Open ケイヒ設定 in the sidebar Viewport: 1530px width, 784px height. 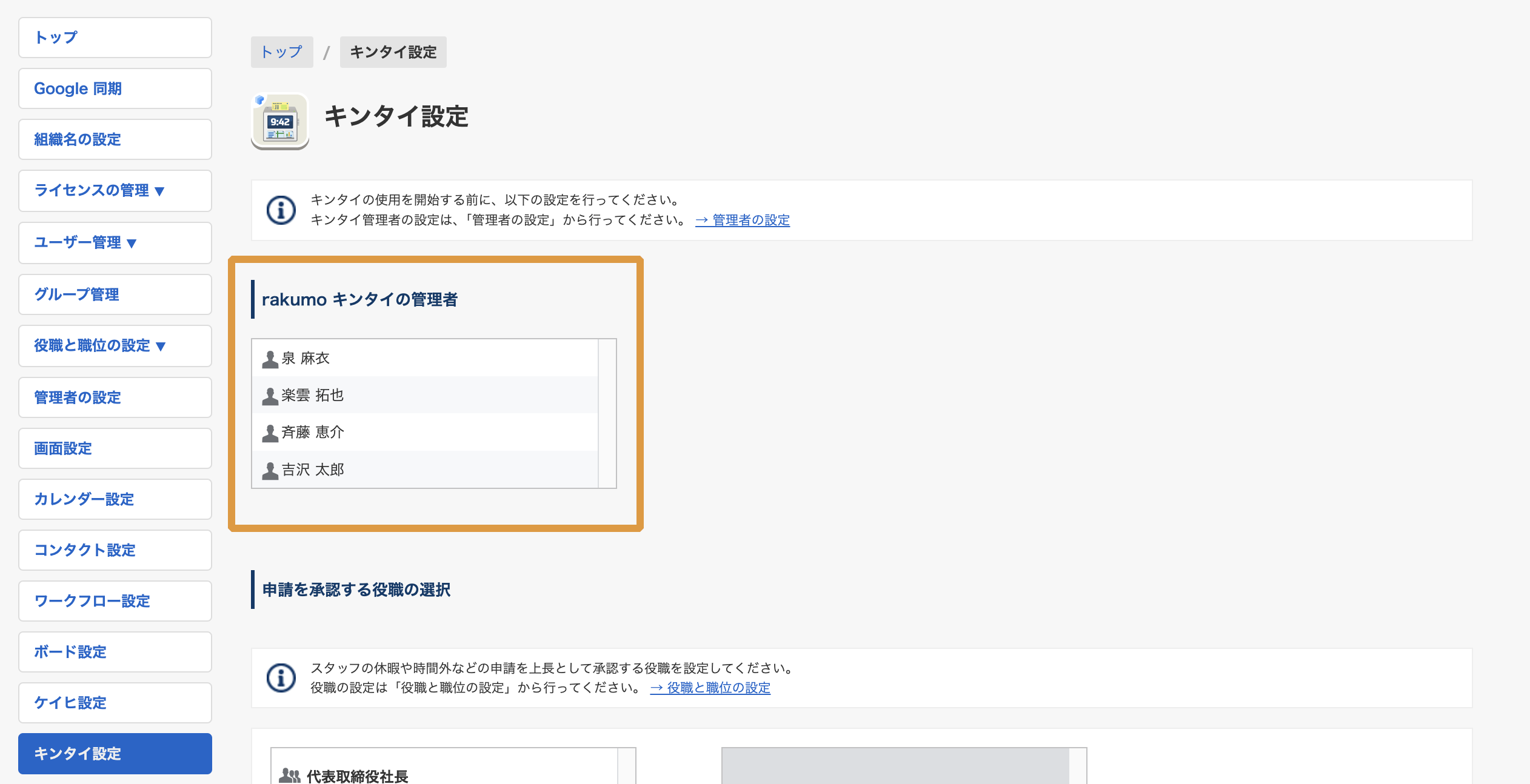click(115, 703)
